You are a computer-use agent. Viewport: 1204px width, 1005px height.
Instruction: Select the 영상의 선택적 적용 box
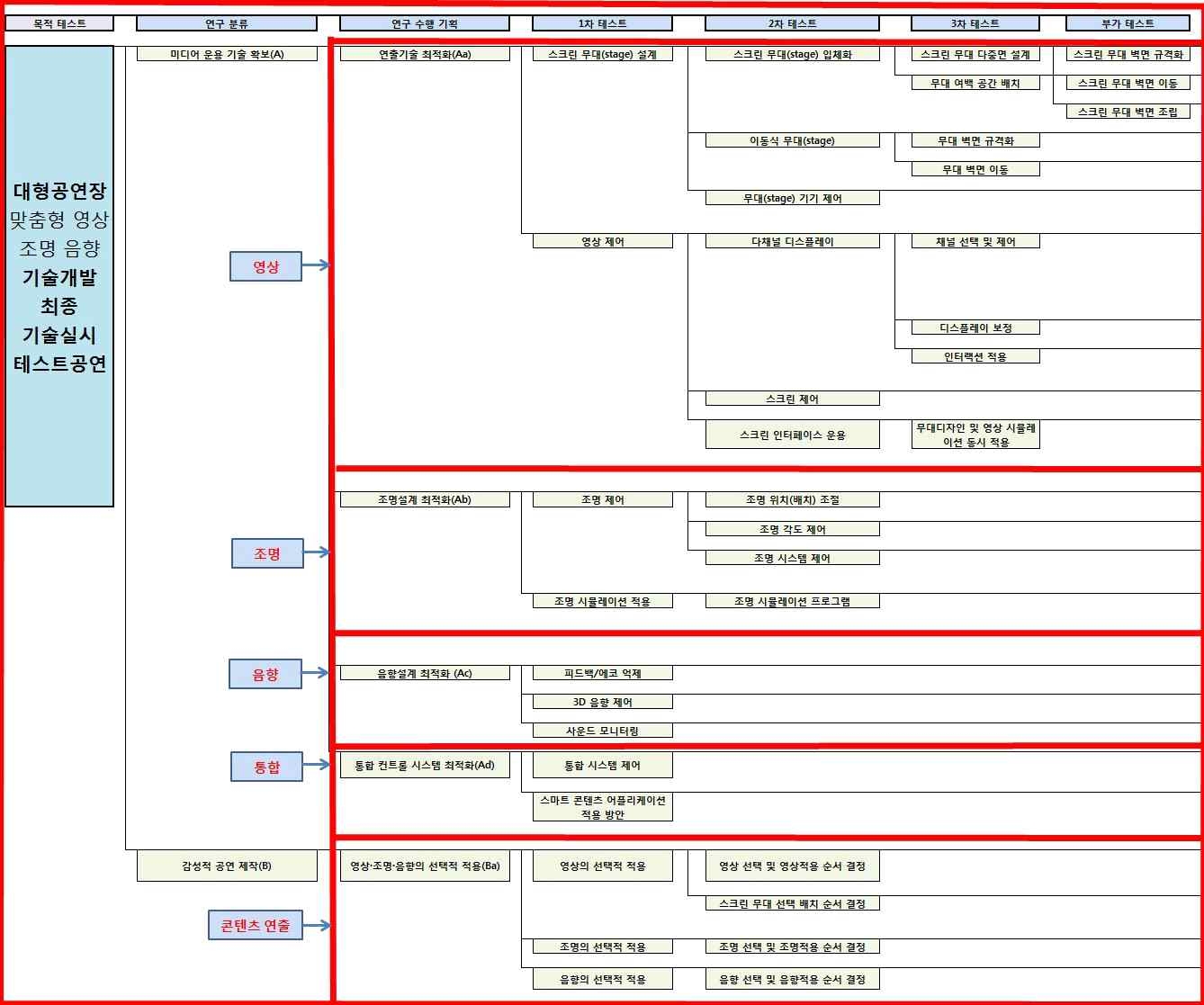[602, 866]
